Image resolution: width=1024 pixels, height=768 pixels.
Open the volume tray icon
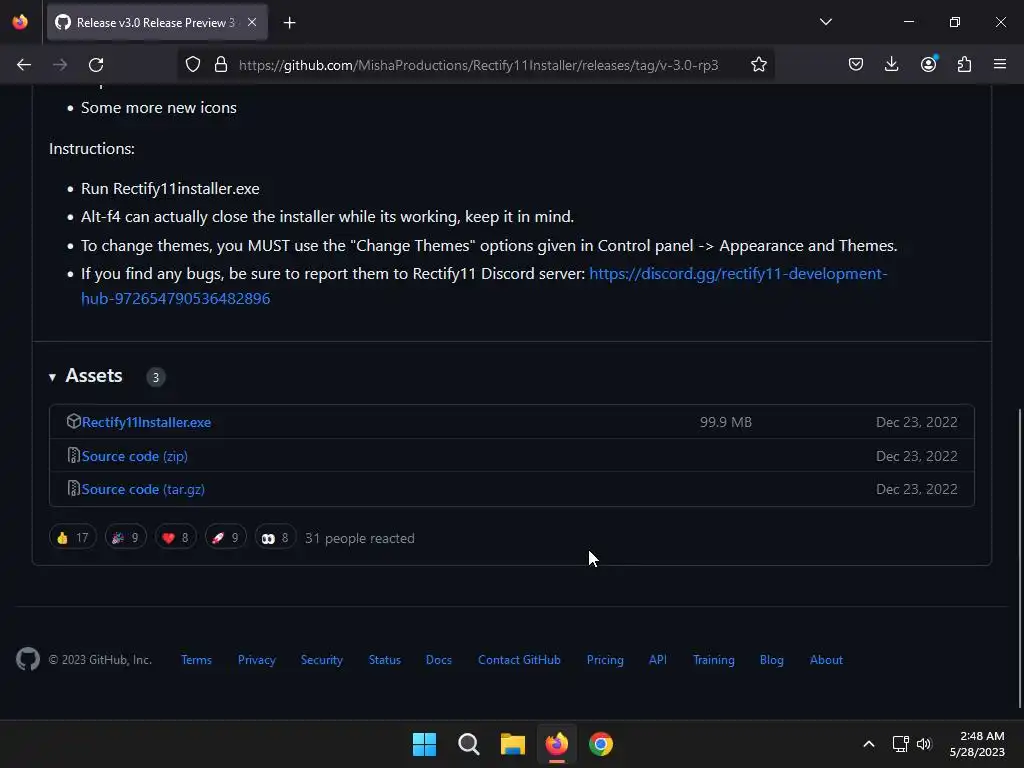pyautogui.click(x=924, y=744)
